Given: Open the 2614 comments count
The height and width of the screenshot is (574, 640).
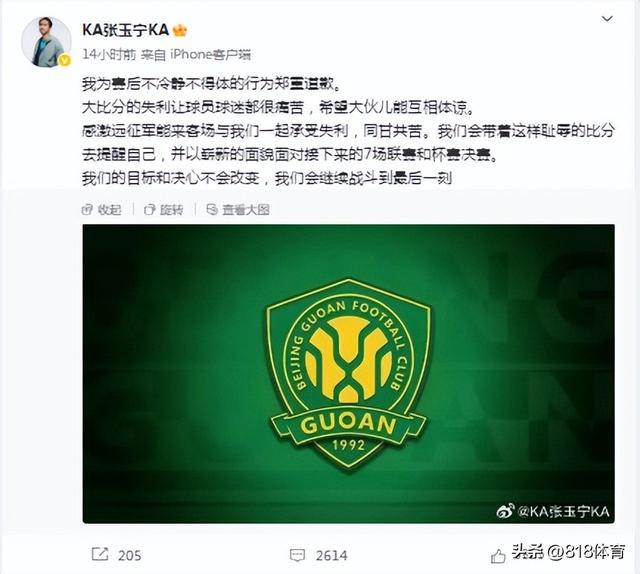Looking at the screenshot, I should (x=331, y=555).
